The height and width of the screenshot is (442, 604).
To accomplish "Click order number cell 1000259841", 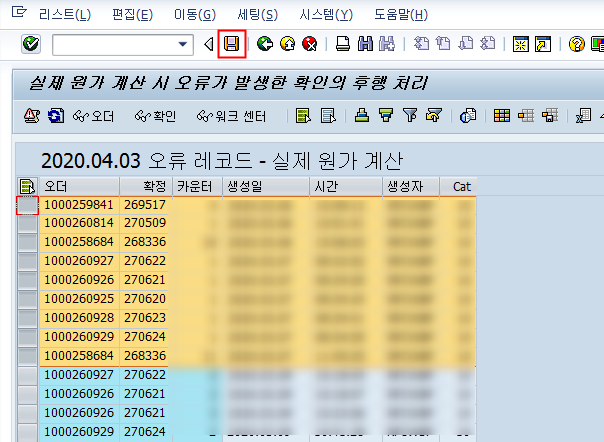I will tap(79, 205).
